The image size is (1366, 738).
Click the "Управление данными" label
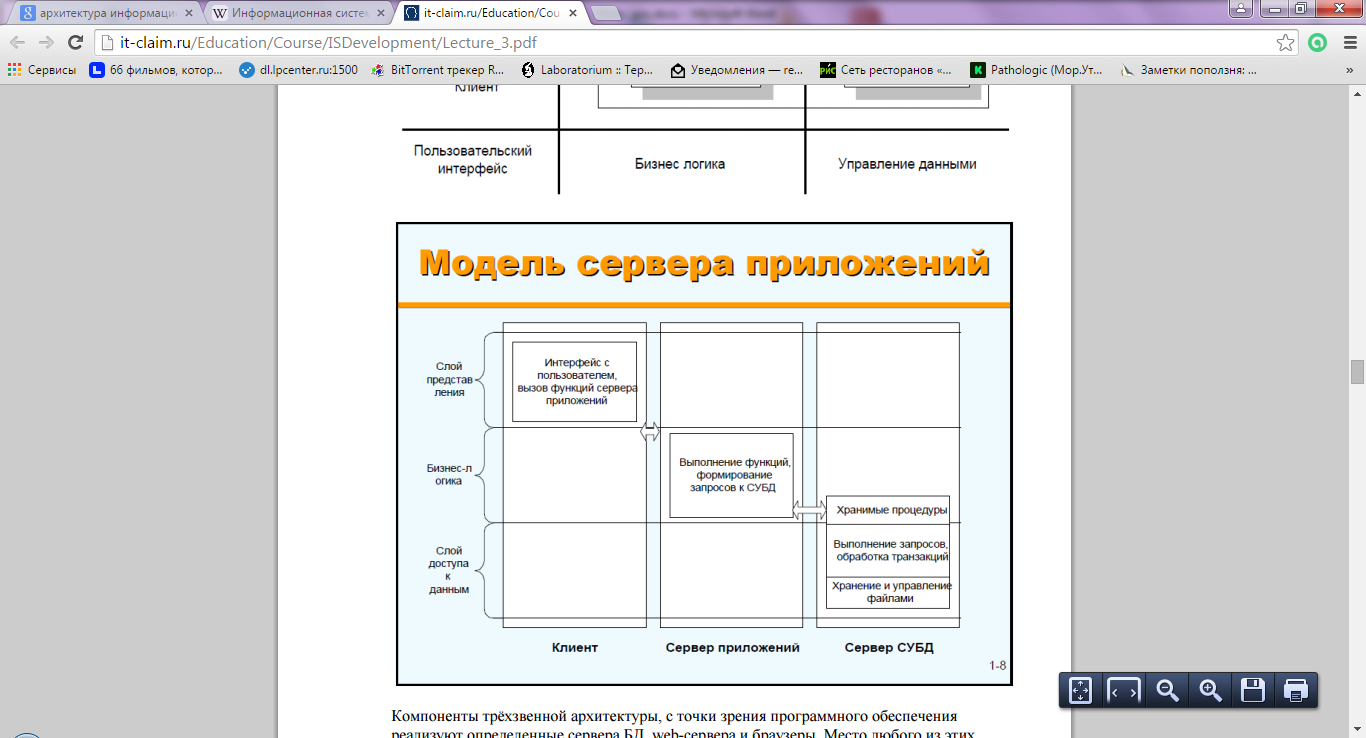coord(907,163)
